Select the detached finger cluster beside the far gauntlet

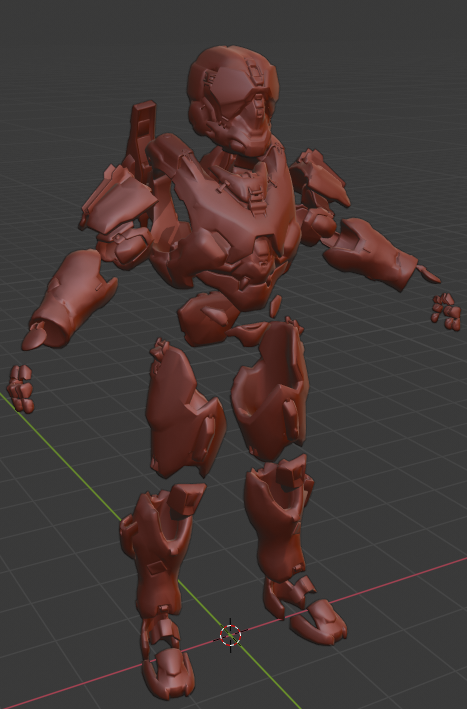click(x=446, y=311)
